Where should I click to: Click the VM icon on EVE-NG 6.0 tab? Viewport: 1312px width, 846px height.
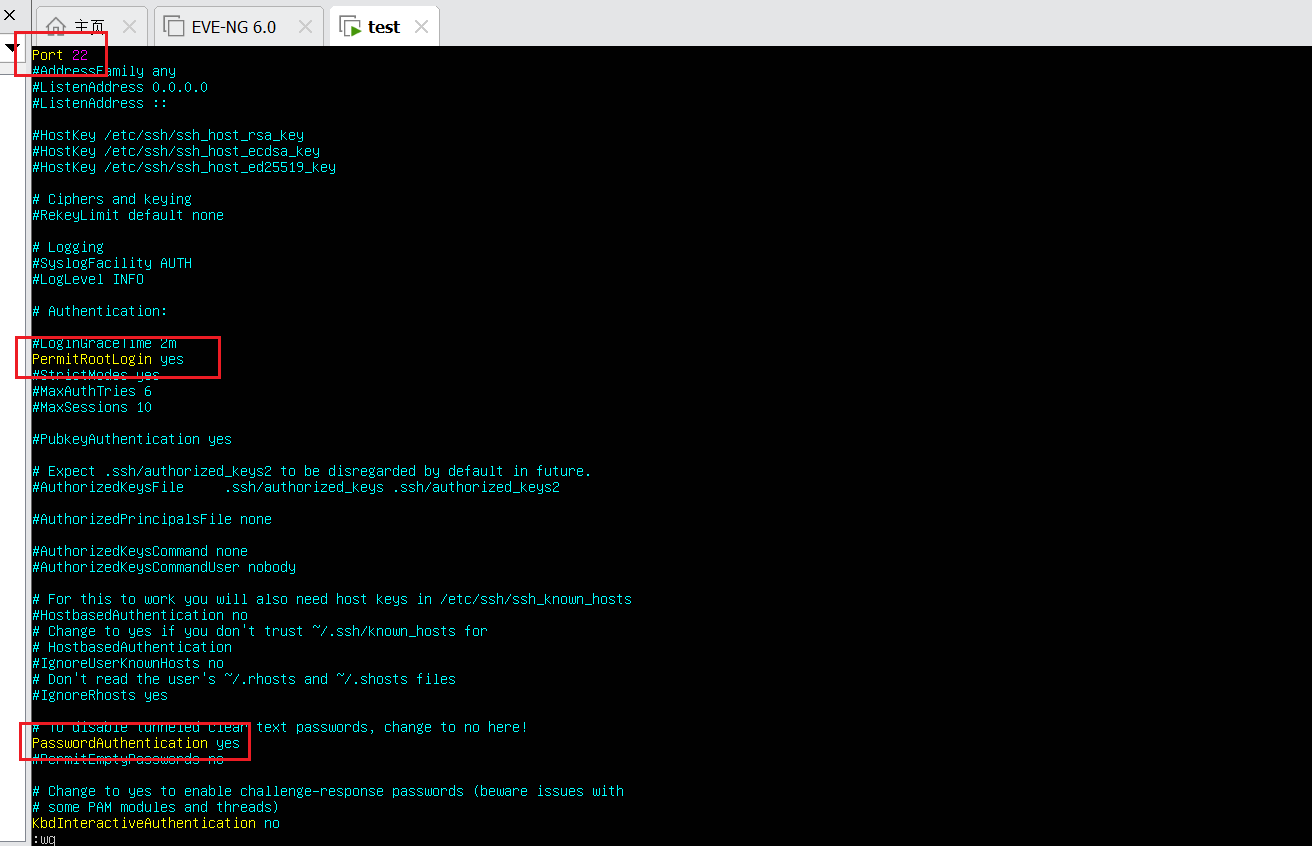point(173,27)
